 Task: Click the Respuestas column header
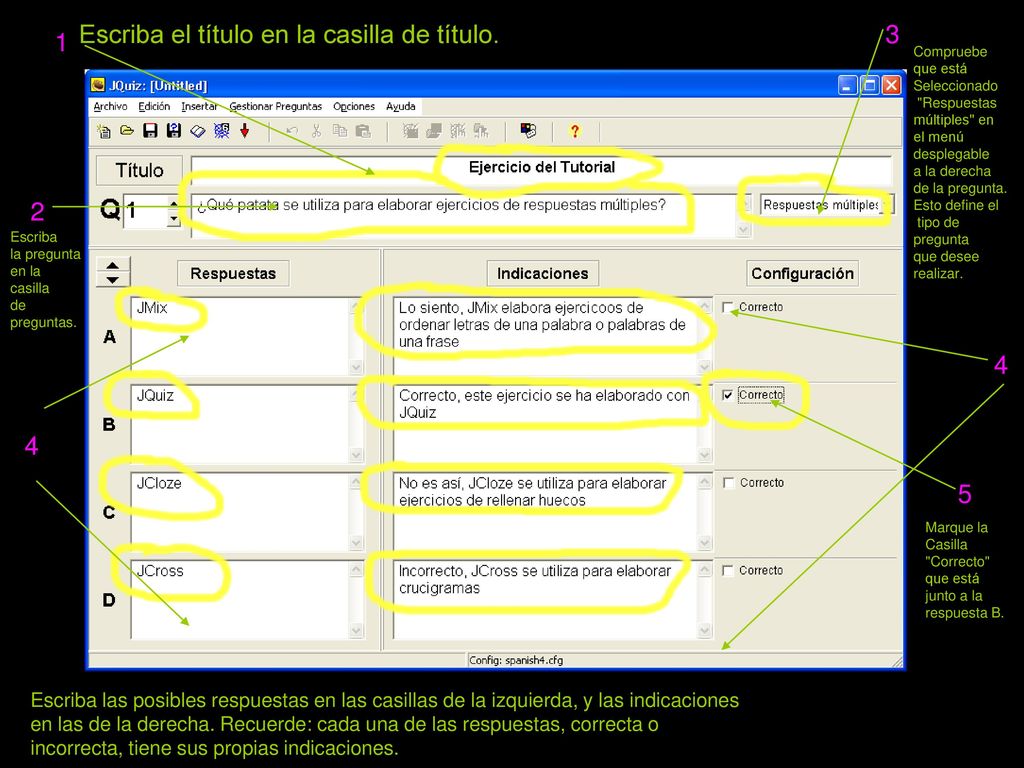(233, 274)
